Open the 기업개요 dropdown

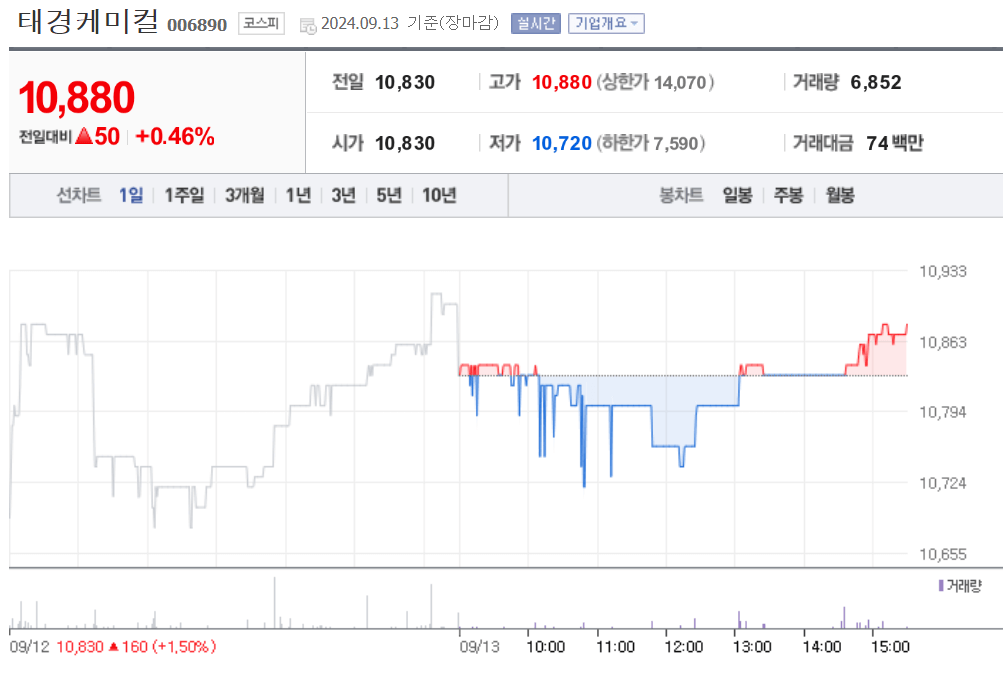pyautogui.click(x=606, y=24)
